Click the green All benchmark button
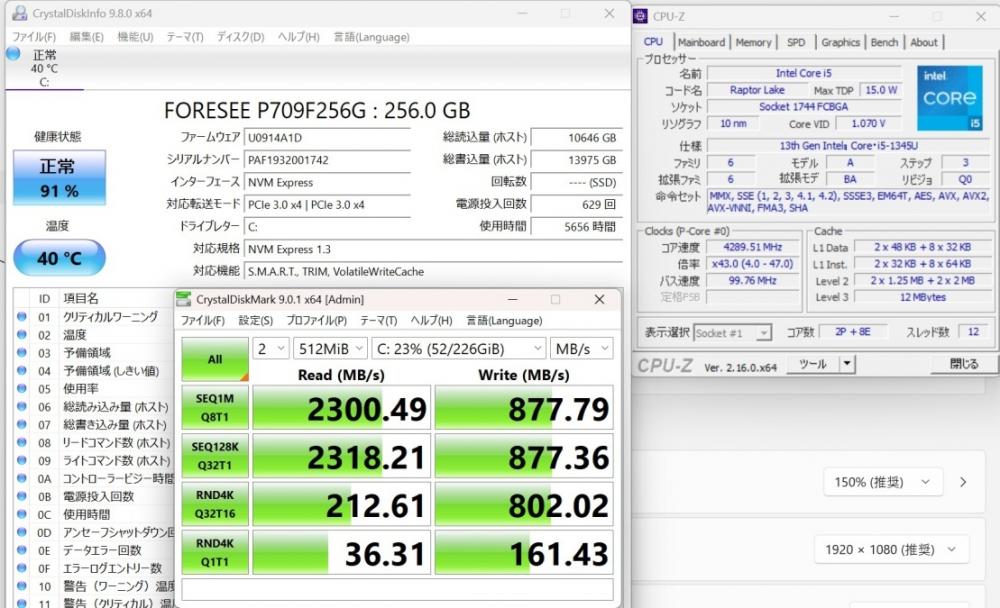The width and height of the screenshot is (1000, 608). [x=215, y=359]
